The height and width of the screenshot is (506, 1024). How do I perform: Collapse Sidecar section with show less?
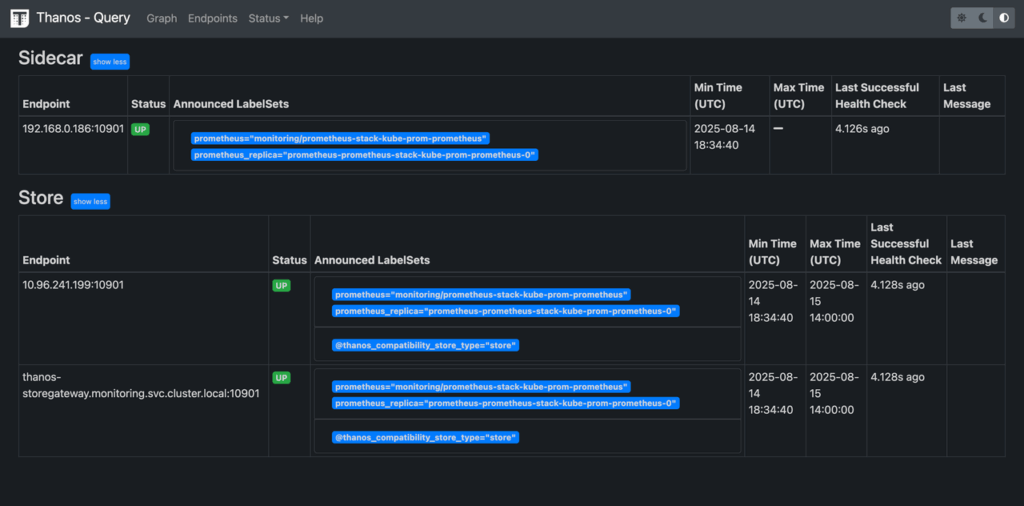tap(110, 61)
